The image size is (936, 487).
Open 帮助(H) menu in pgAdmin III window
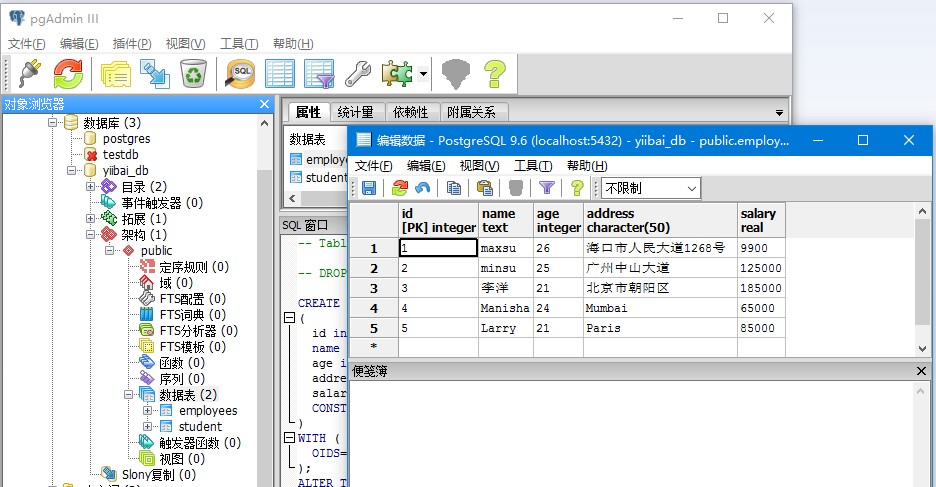point(292,44)
